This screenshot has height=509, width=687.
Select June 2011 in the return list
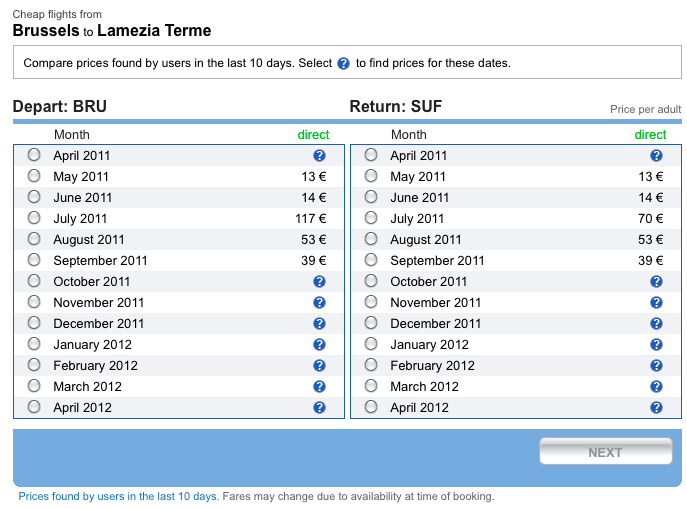372,198
